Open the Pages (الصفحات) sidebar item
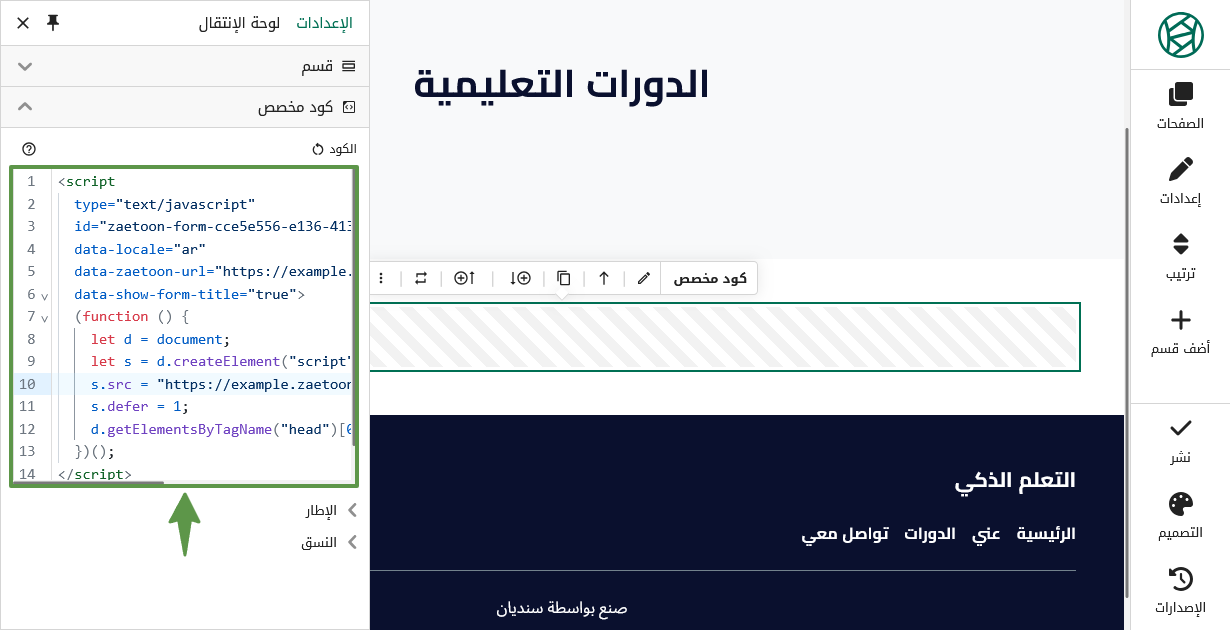The height and width of the screenshot is (630, 1230). point(1180,107)
